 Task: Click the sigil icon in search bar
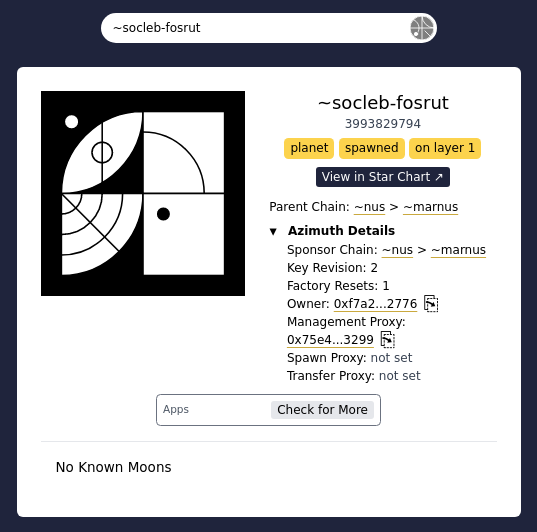click(x=422, y=28)
